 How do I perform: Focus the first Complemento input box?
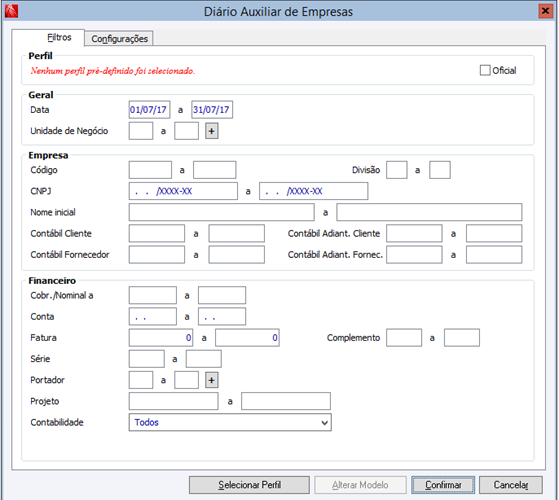404,338
